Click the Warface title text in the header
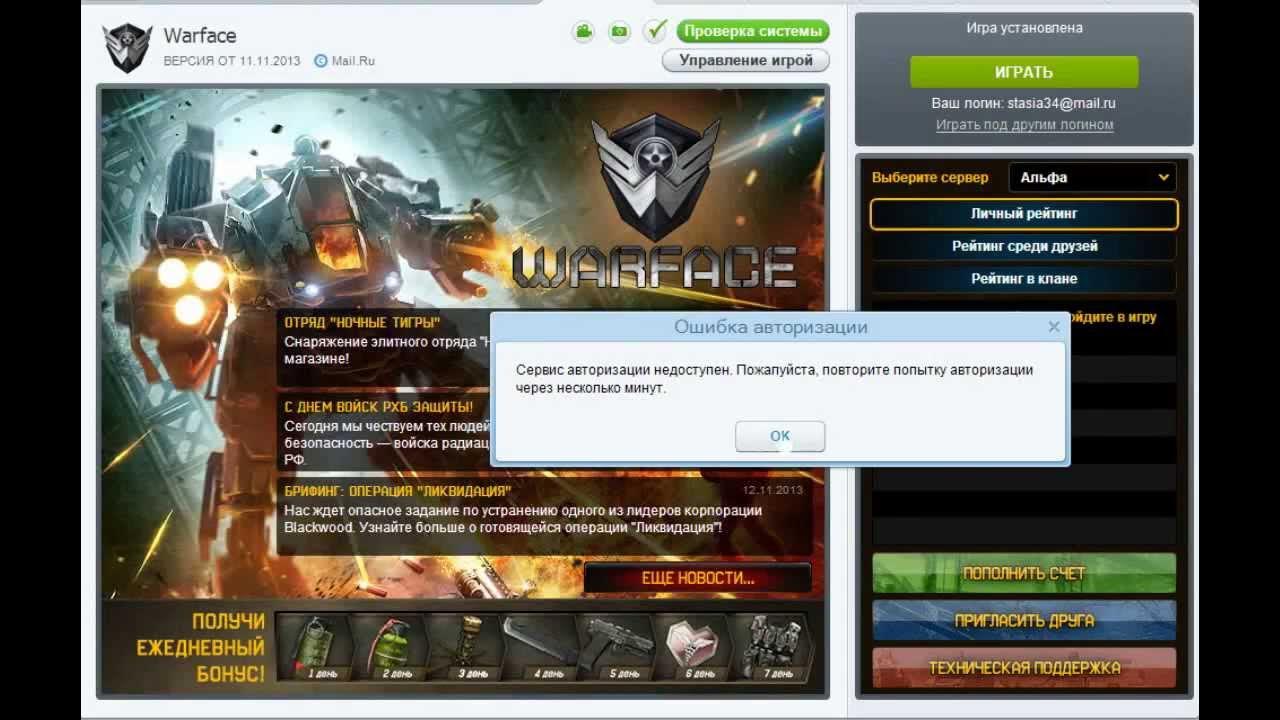This screenshot has height=720, width=1280. [x=200, y=35]
